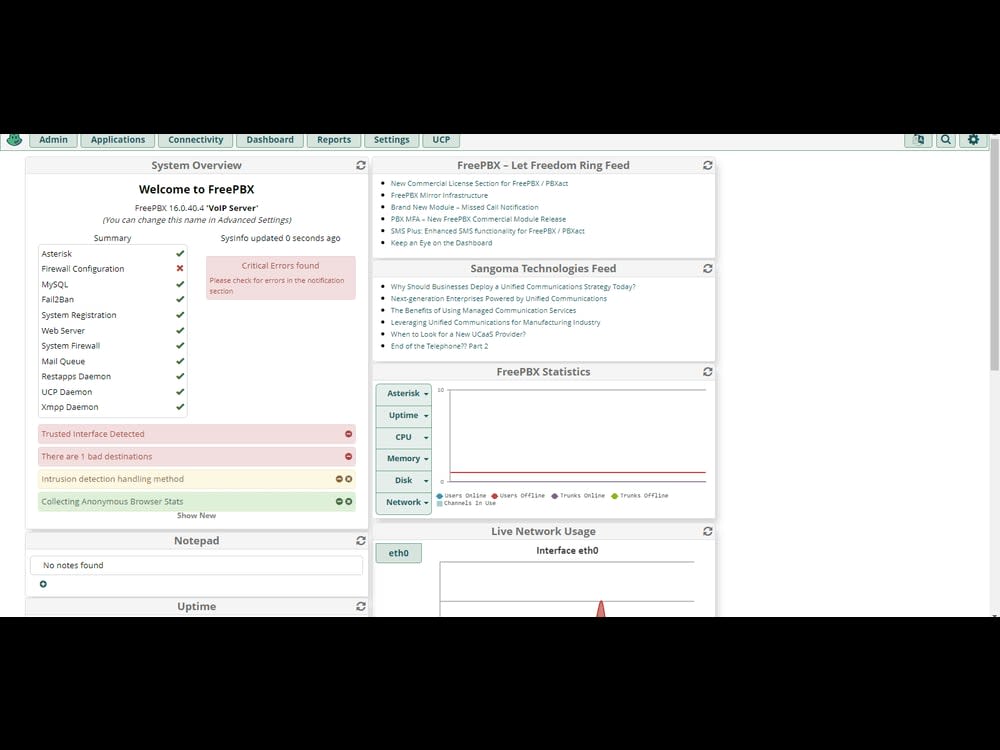
Task: Refresh the Notepad panel
Action: coord(361,540)
